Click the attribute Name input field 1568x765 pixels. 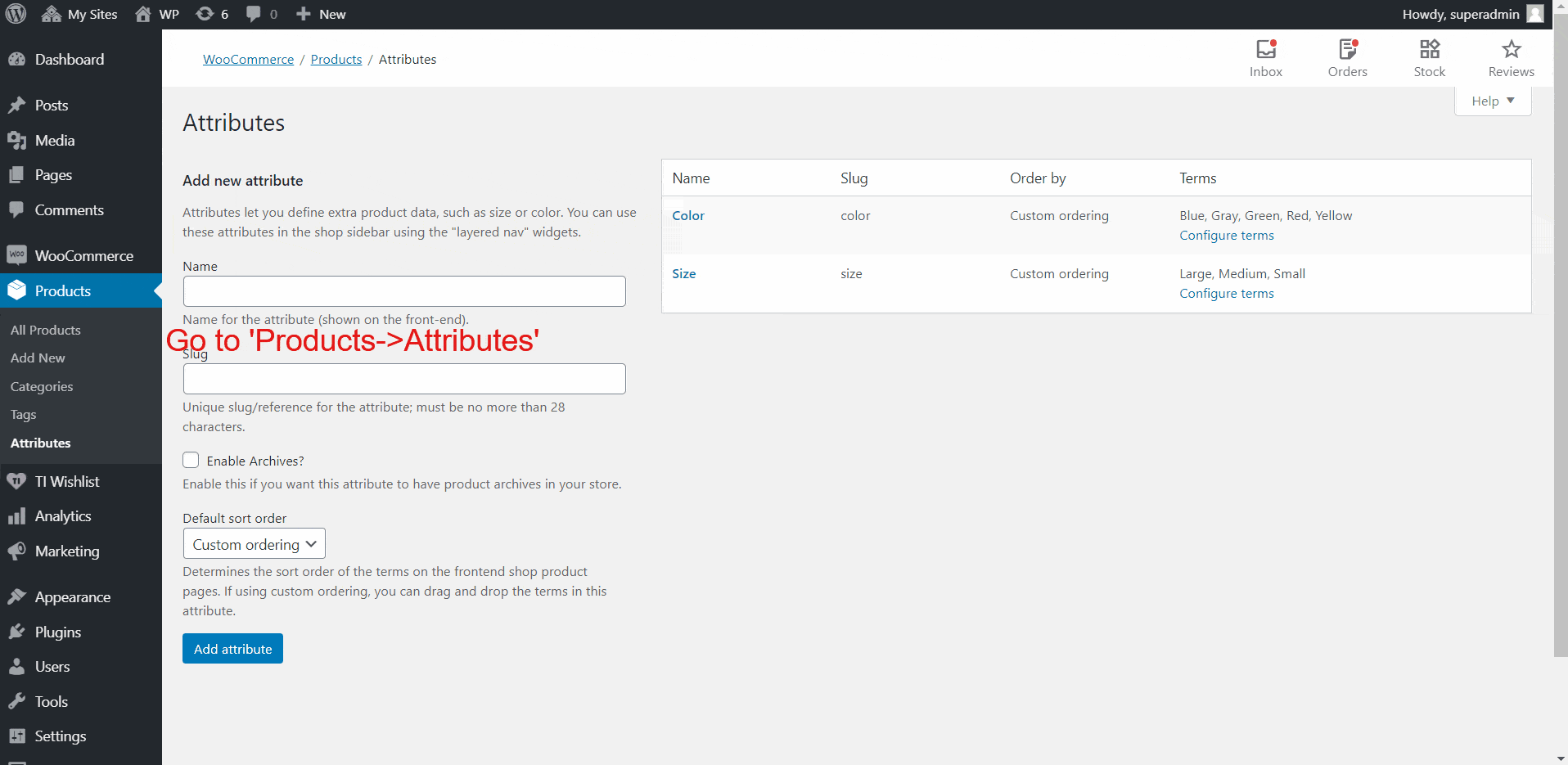point(404,291)
